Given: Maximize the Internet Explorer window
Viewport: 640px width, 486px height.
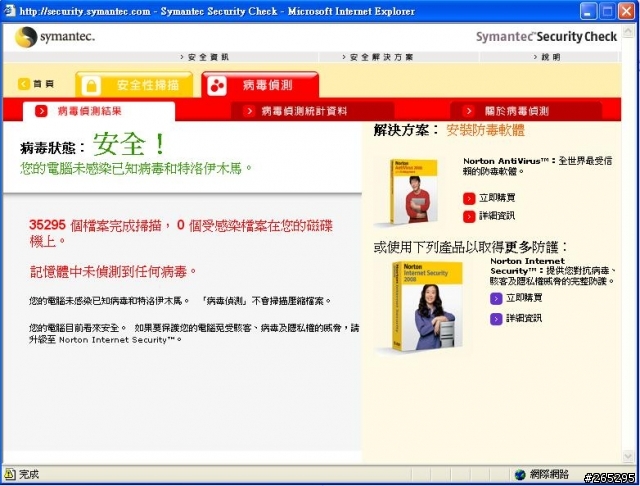Looking at the screenshot, I should pyautogui.click(x=607, y=11).
